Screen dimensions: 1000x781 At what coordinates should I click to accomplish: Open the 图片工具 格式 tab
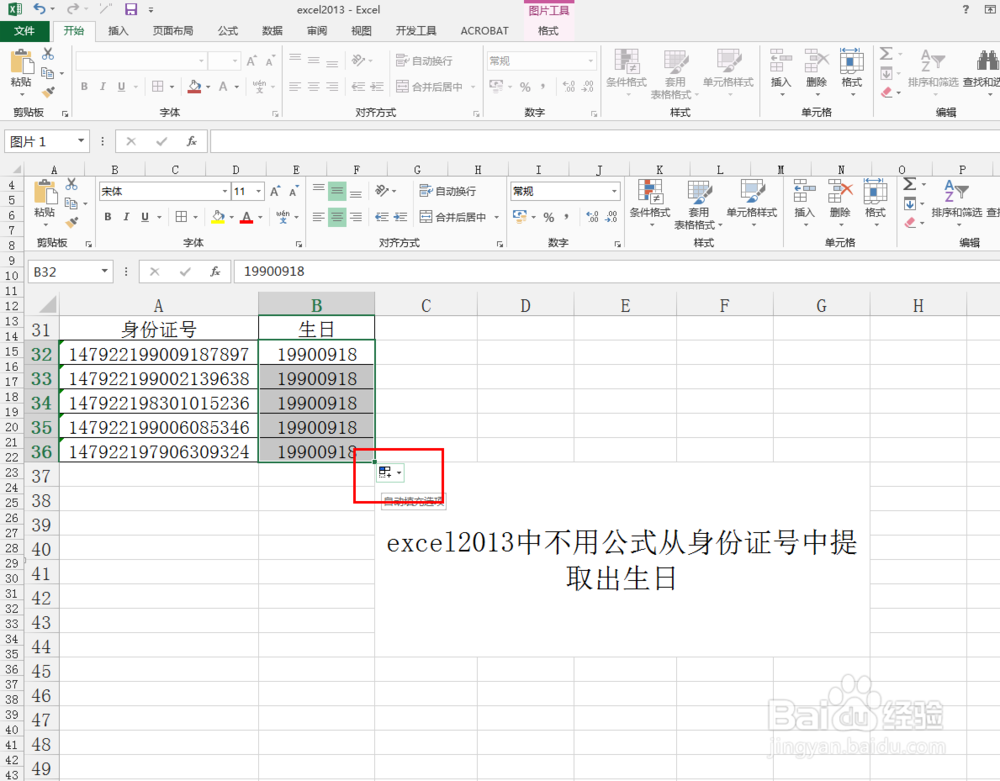click(x=548, y=30)
